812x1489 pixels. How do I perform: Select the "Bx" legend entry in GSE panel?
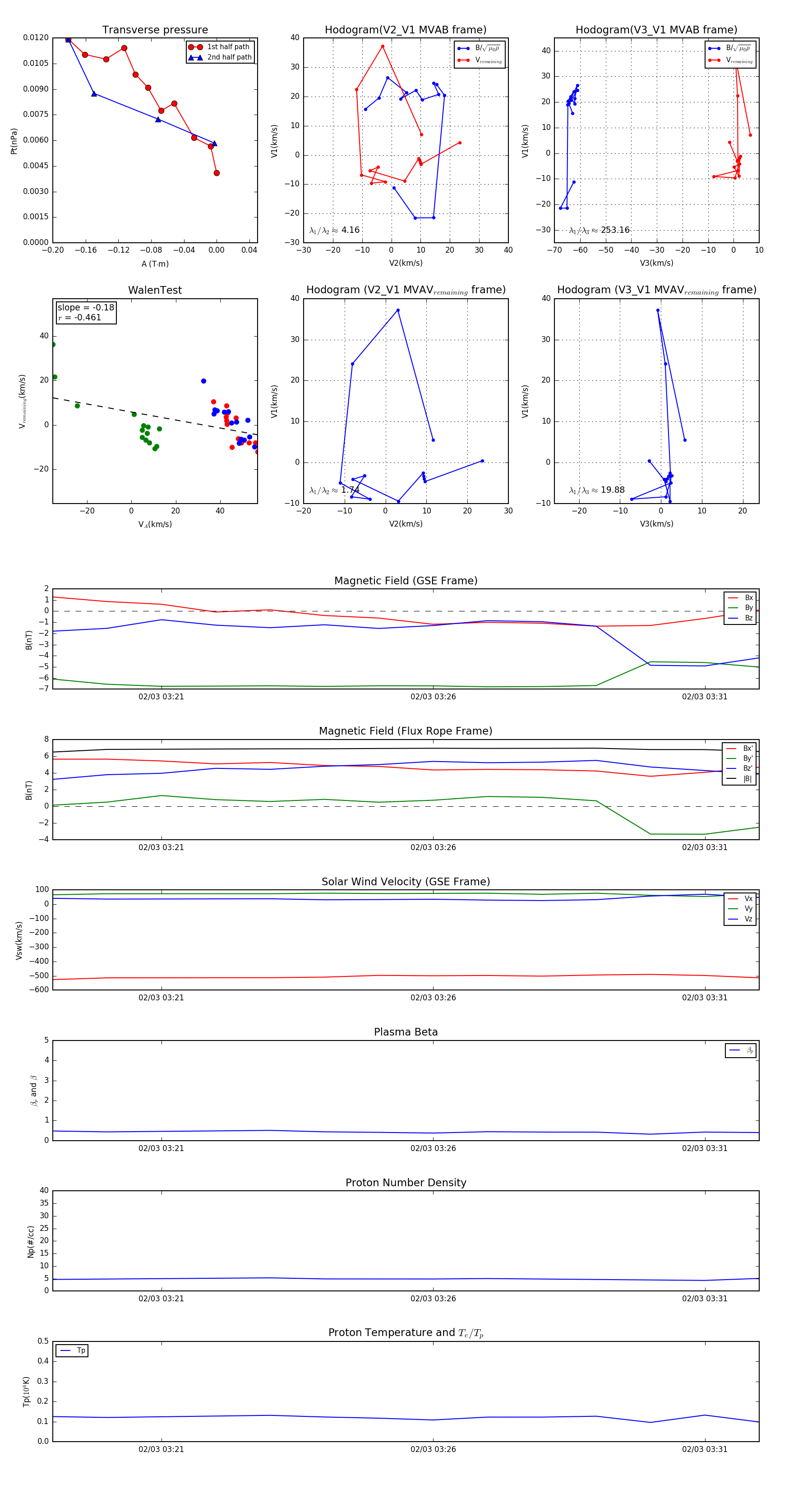click(740, 598)
